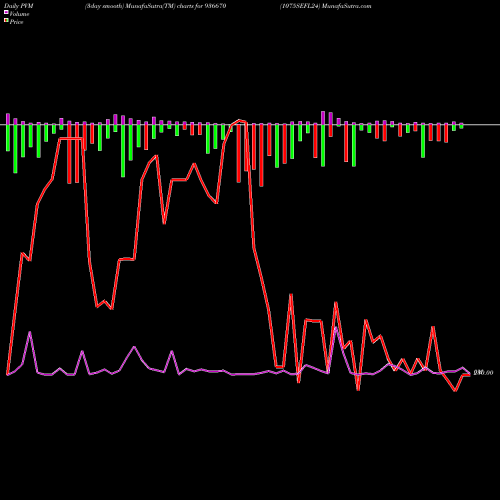Click the 3day smooth MunafaSutra chart heading
The image size is (500, 500).
pyautogui.click(x=155, y=6)
